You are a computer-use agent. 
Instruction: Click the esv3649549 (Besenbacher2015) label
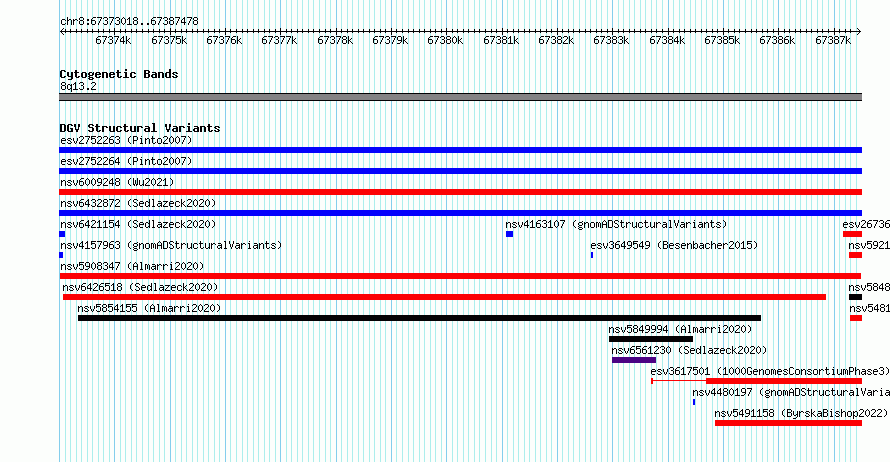[x=674, y=245]
